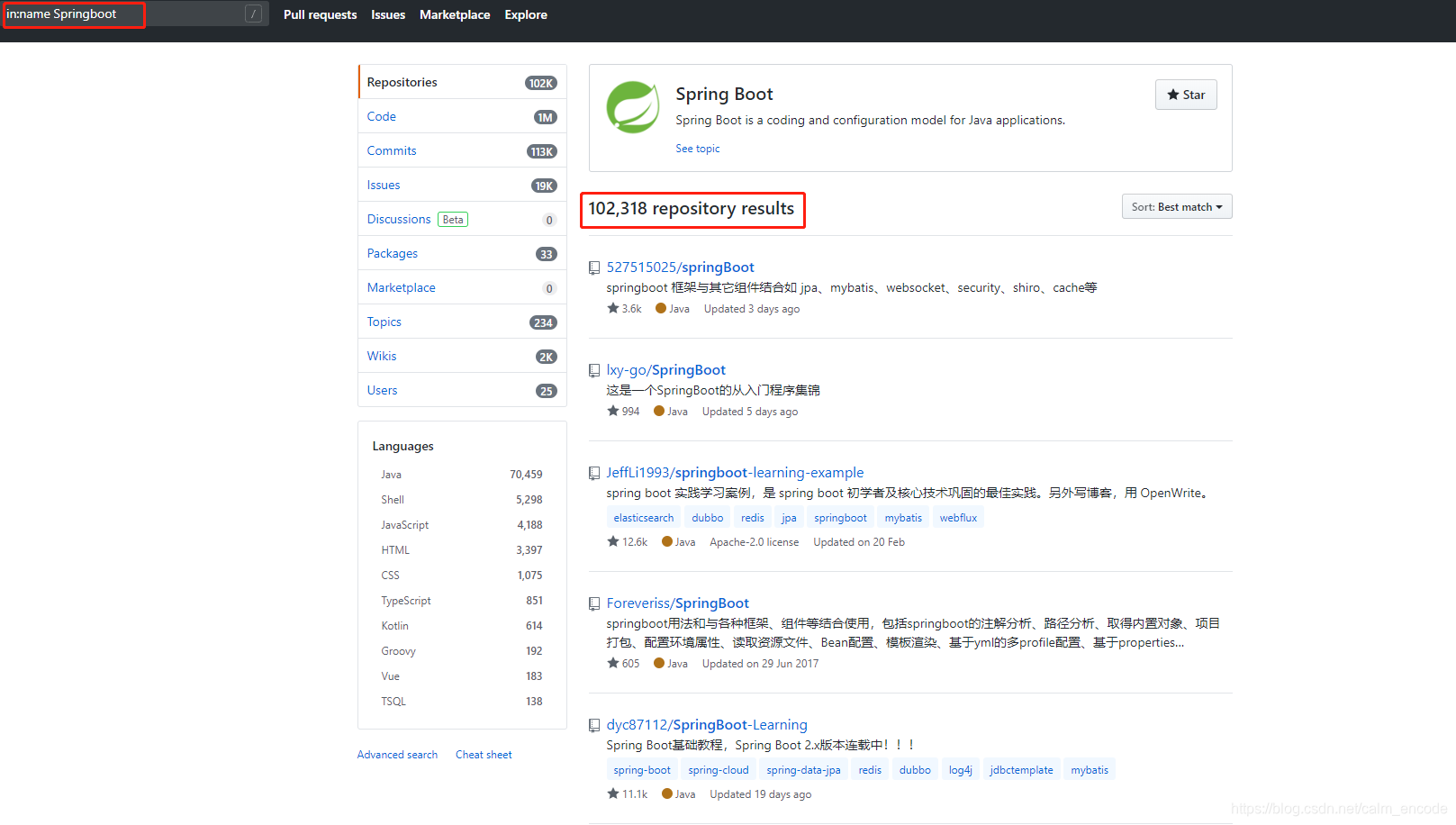This screenshot has width=1456, height=825.
Task: Click the repo icon beside dyc87112/SpringBoot-Learning
Action: 594,726
